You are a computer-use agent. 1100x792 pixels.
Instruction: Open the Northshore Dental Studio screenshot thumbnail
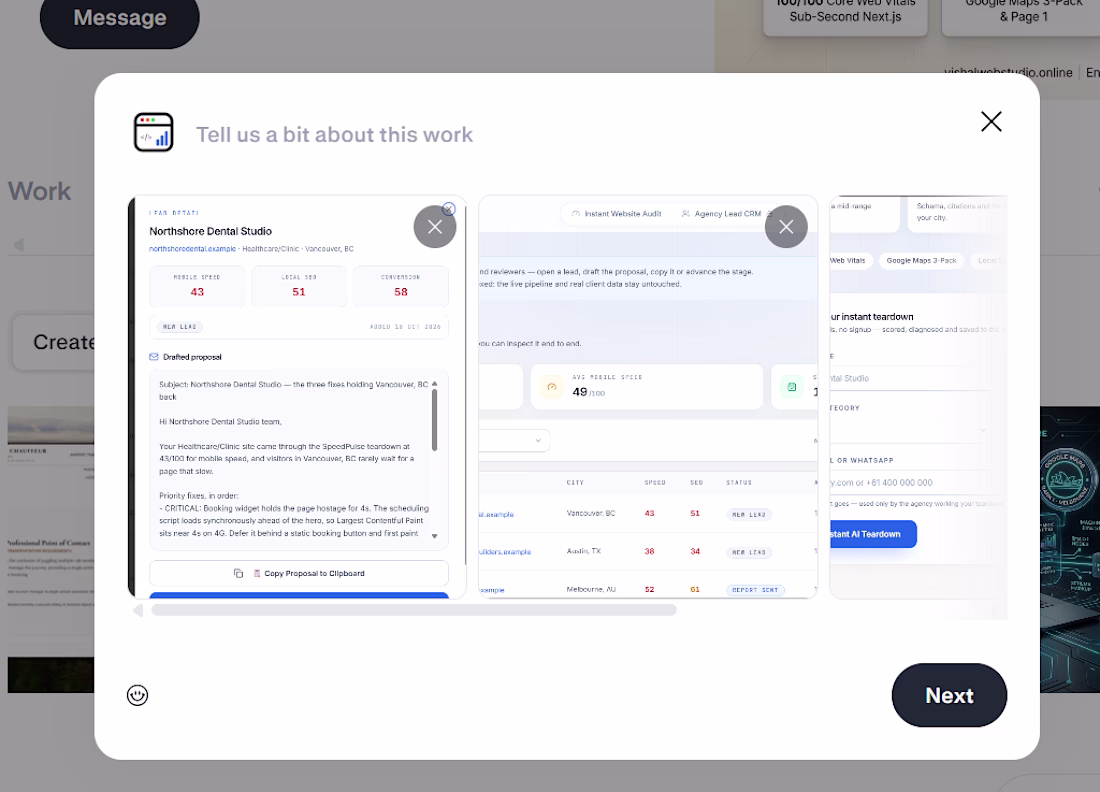(x=297, y=397)
